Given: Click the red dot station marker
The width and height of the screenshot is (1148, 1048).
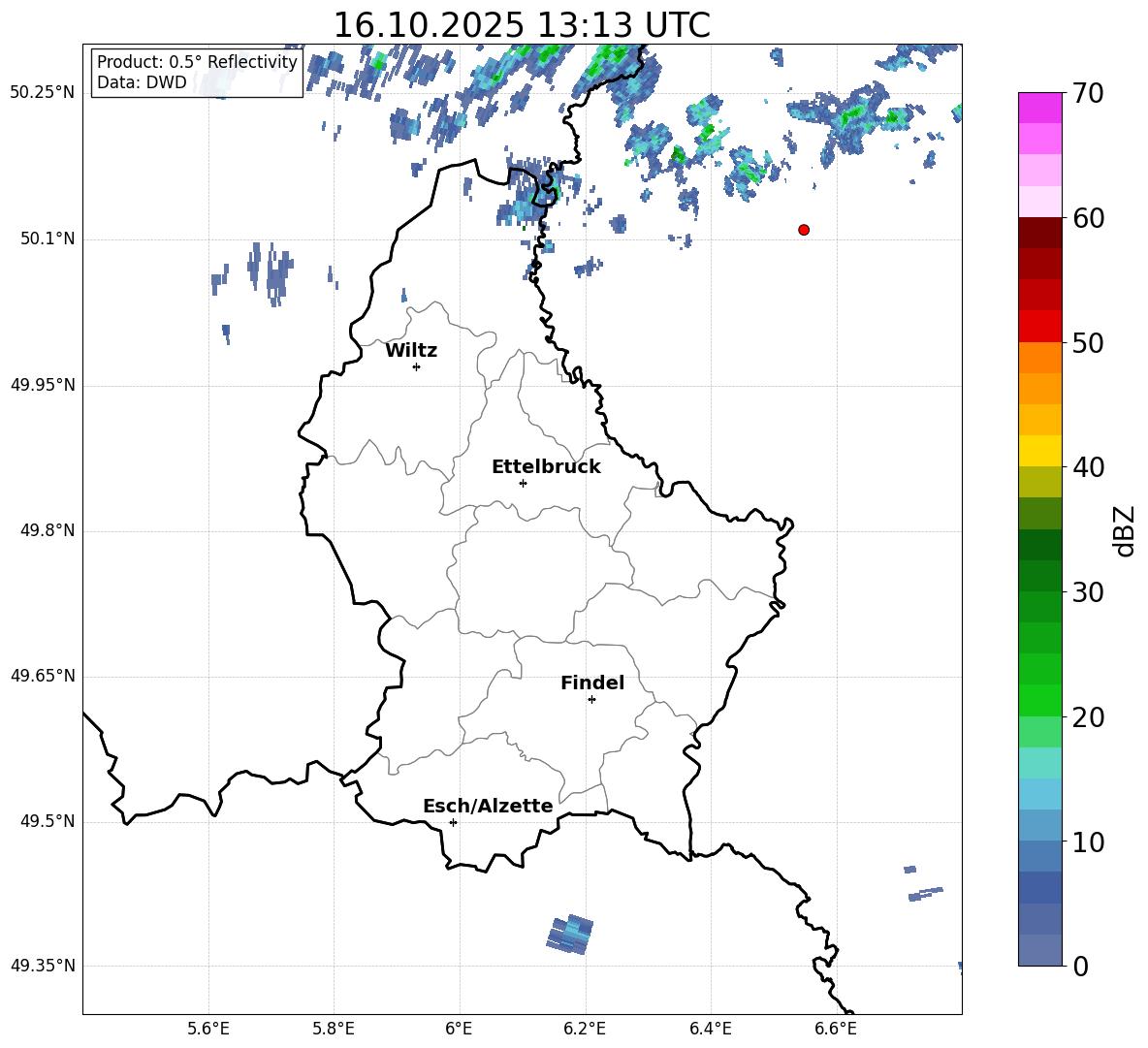Looking at the screenshot, I should coord(804,230).
